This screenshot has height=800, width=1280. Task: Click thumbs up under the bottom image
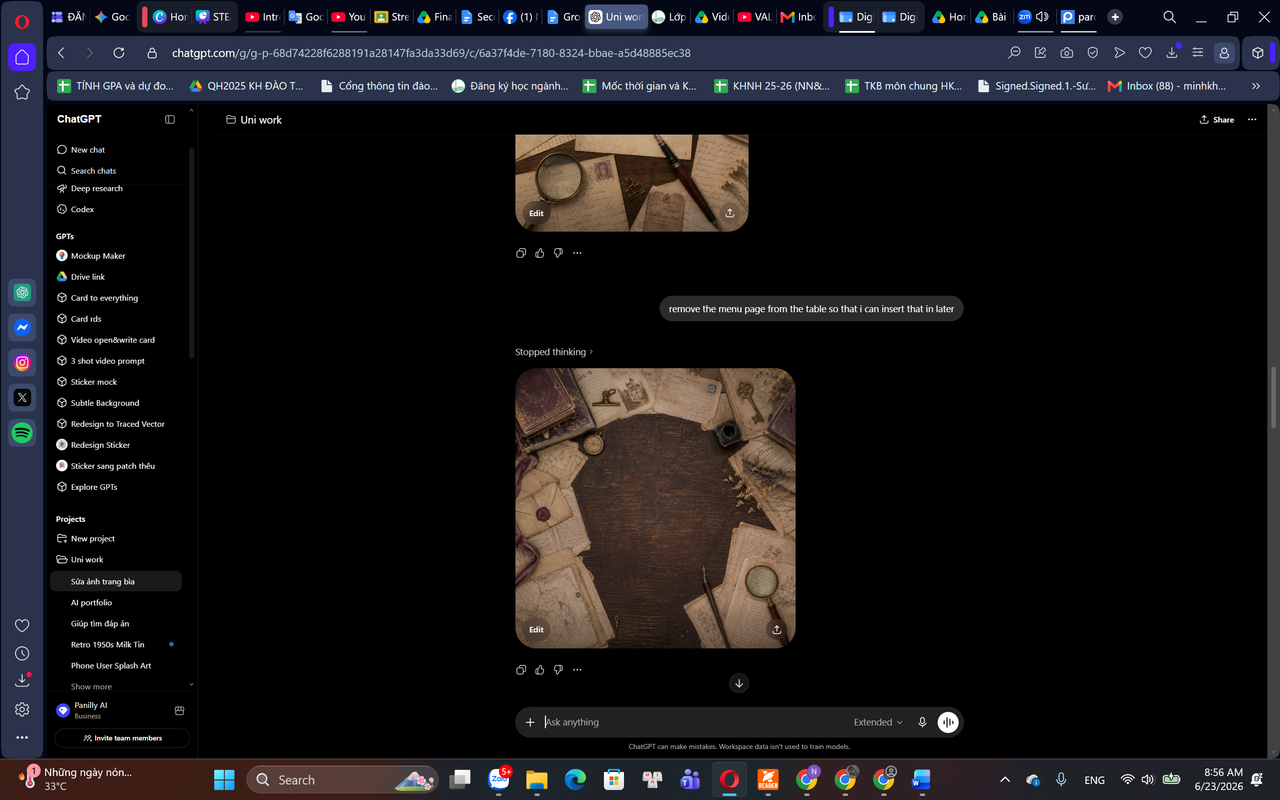click(540, 670)
